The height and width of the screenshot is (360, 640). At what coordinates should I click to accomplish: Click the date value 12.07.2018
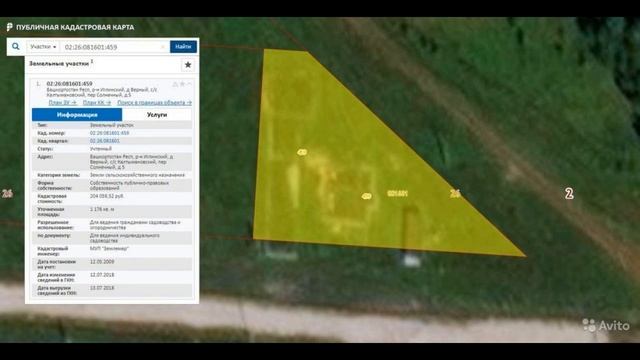(102, 275)
